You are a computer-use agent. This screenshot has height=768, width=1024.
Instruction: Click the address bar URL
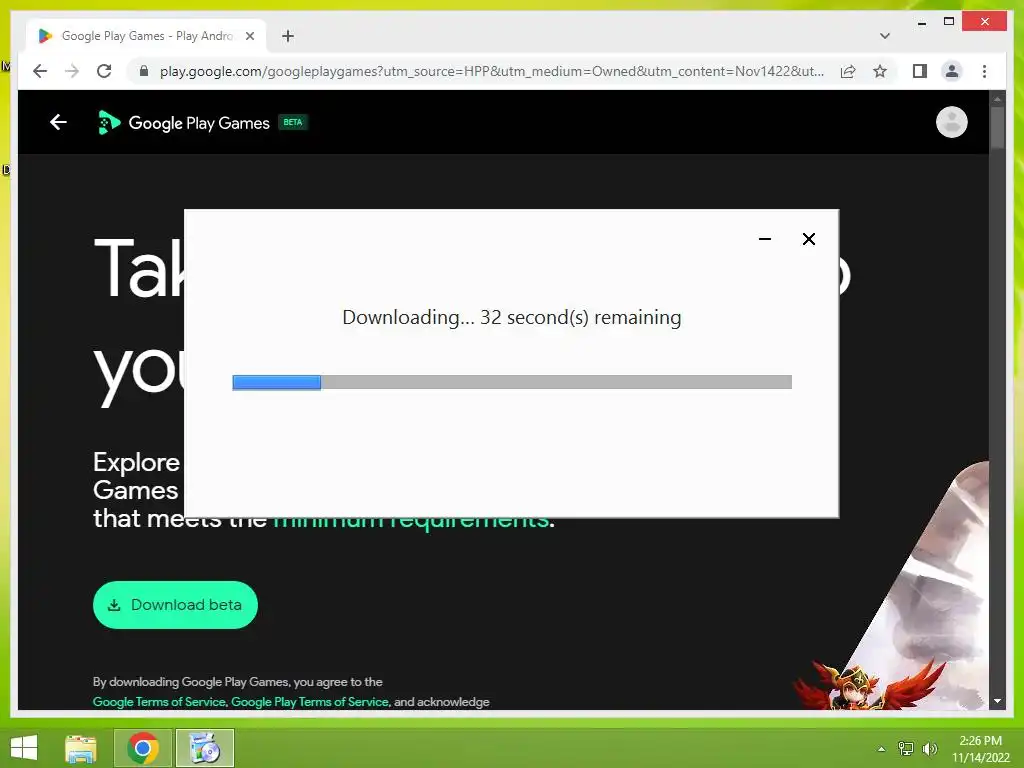[491, 71]
